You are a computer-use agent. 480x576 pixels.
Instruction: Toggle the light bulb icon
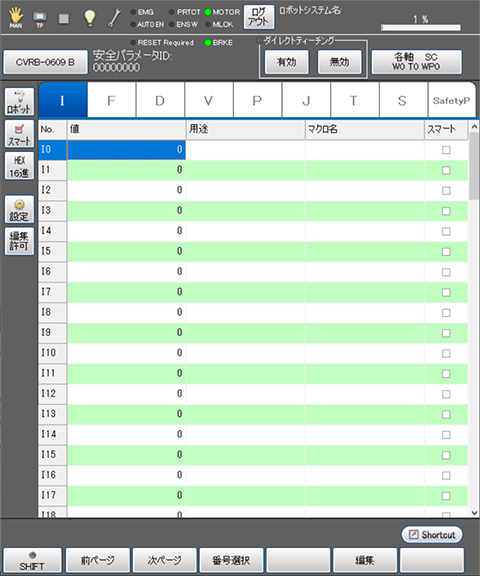[90, 18]
